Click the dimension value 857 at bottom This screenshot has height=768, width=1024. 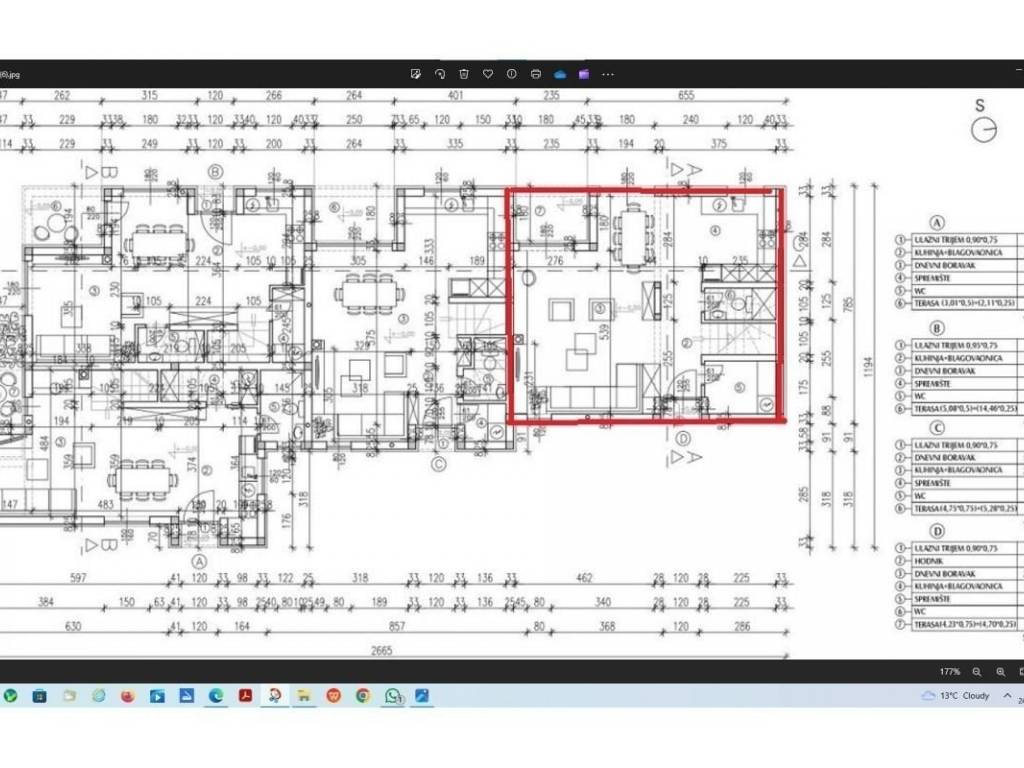point(397,626)
